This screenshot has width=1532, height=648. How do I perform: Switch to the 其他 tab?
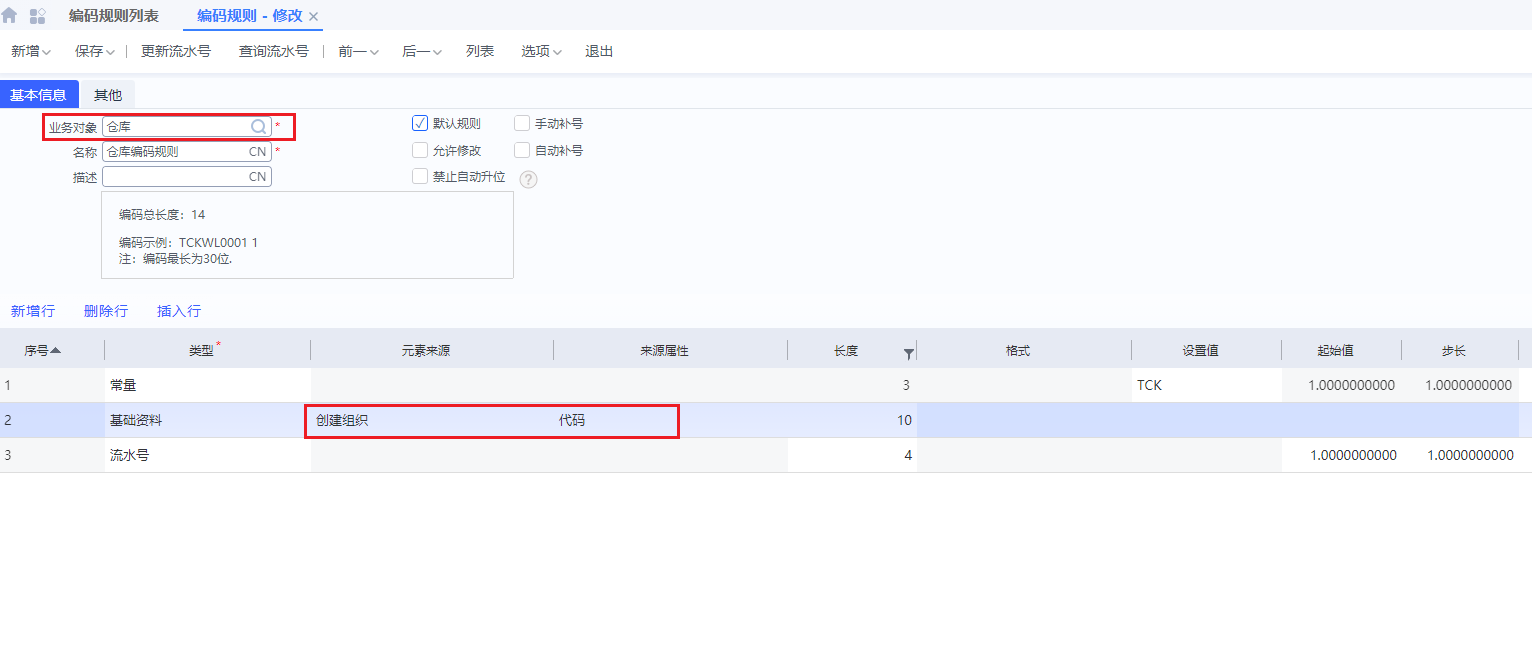[x=108, y=95]
